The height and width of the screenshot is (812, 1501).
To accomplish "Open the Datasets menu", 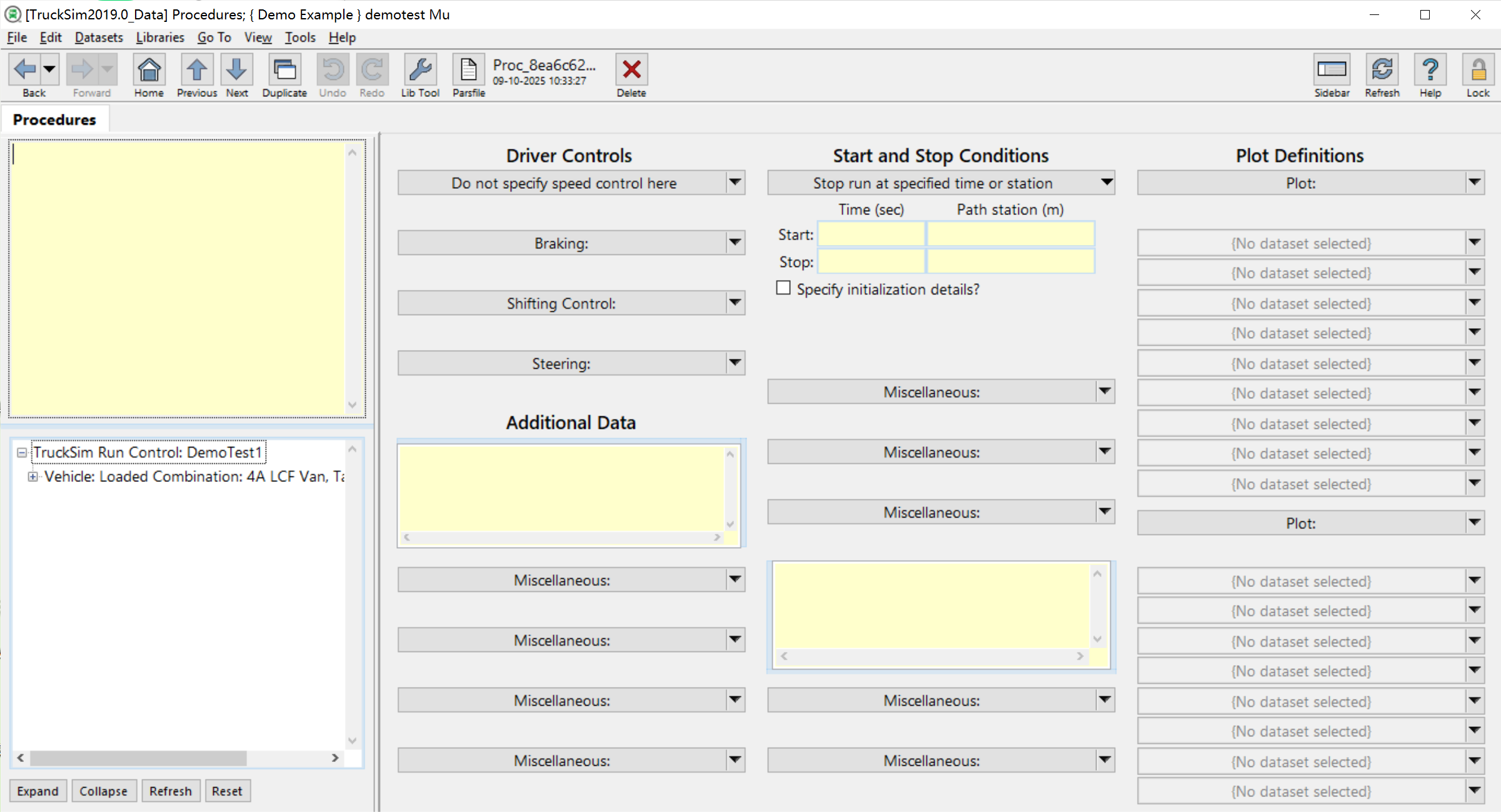I will [x=99, y=38].
